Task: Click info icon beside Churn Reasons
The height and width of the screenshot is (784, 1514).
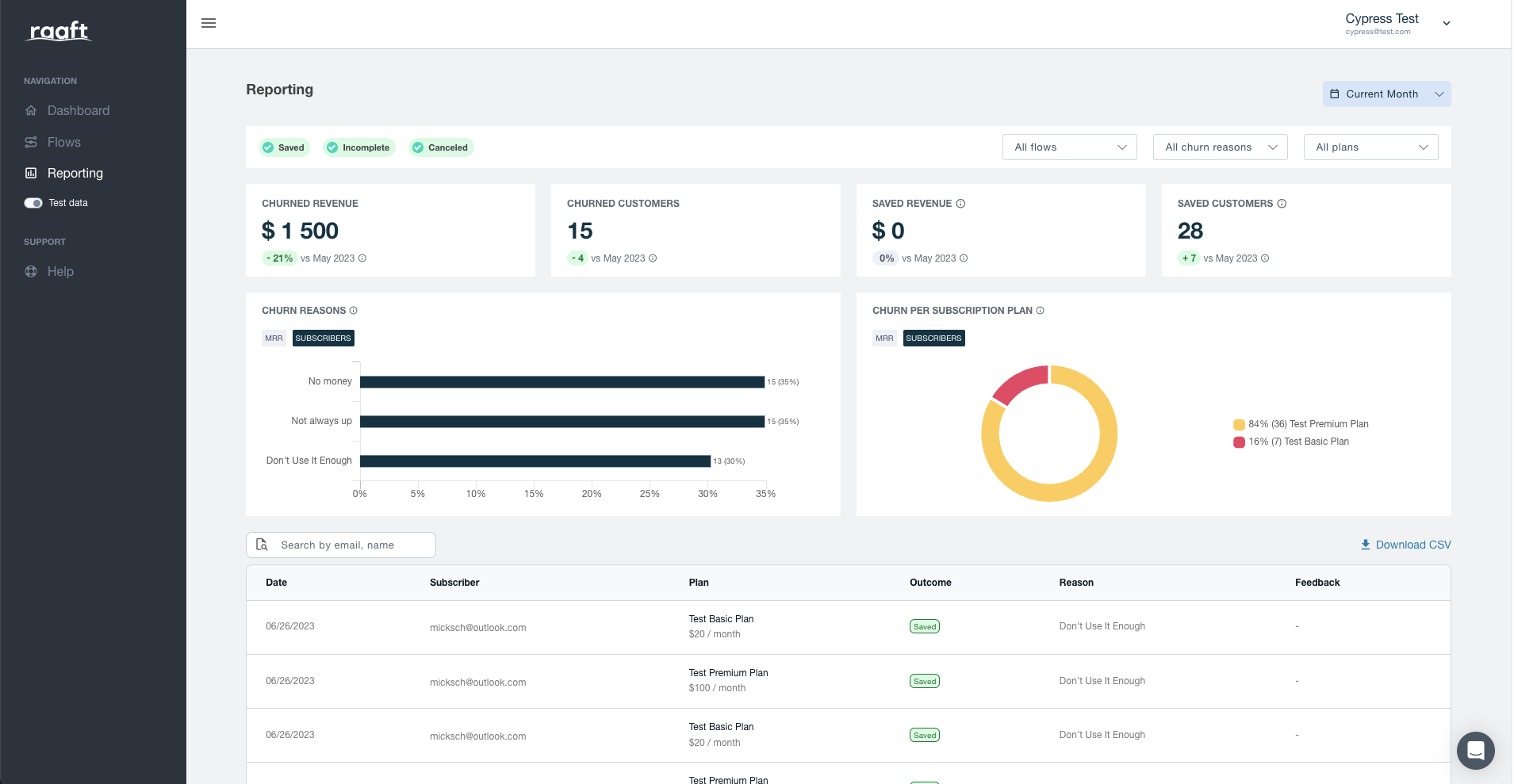Action: click(x=354, y=311)
